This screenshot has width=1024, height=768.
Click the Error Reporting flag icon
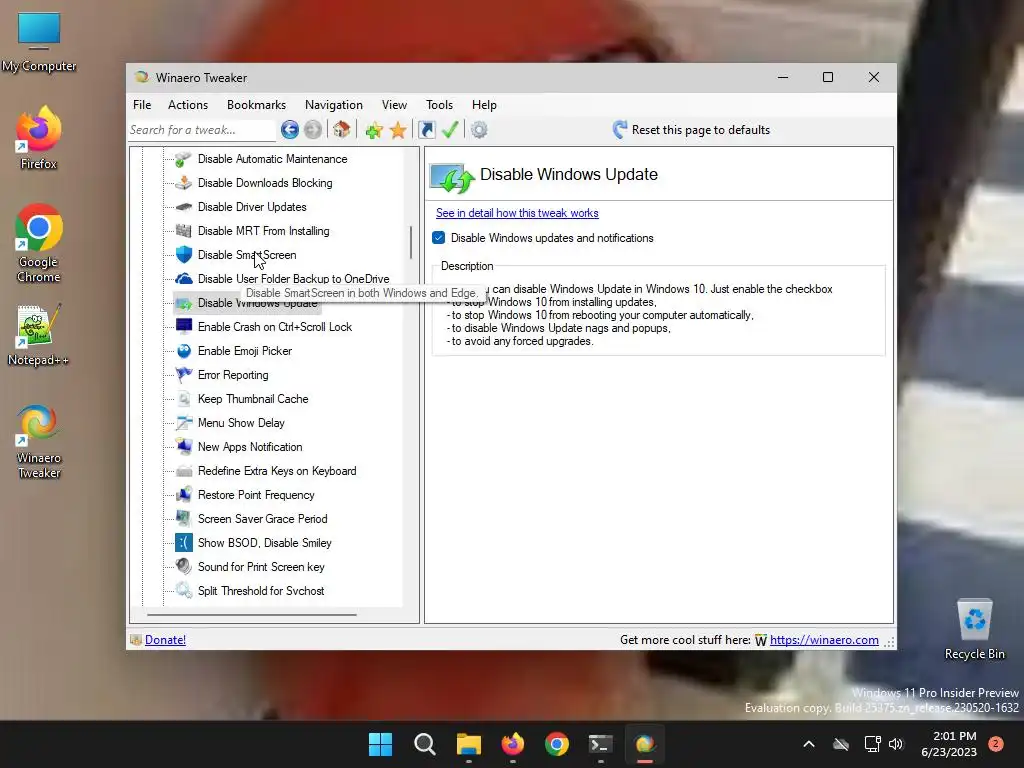coord(184,375)
